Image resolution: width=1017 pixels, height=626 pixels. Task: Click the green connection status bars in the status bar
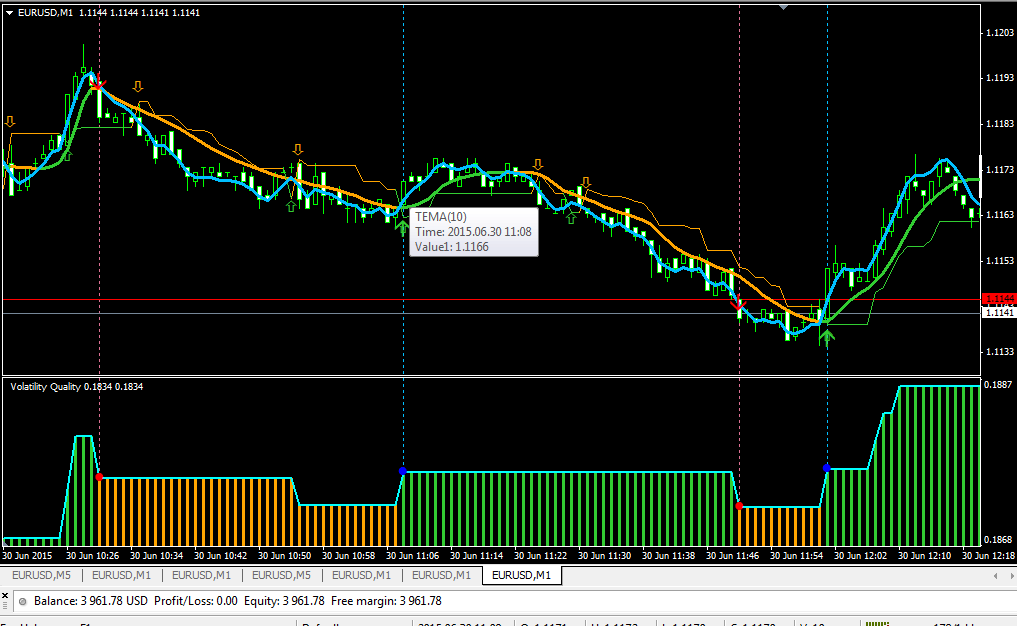click(x=877, y=623)
